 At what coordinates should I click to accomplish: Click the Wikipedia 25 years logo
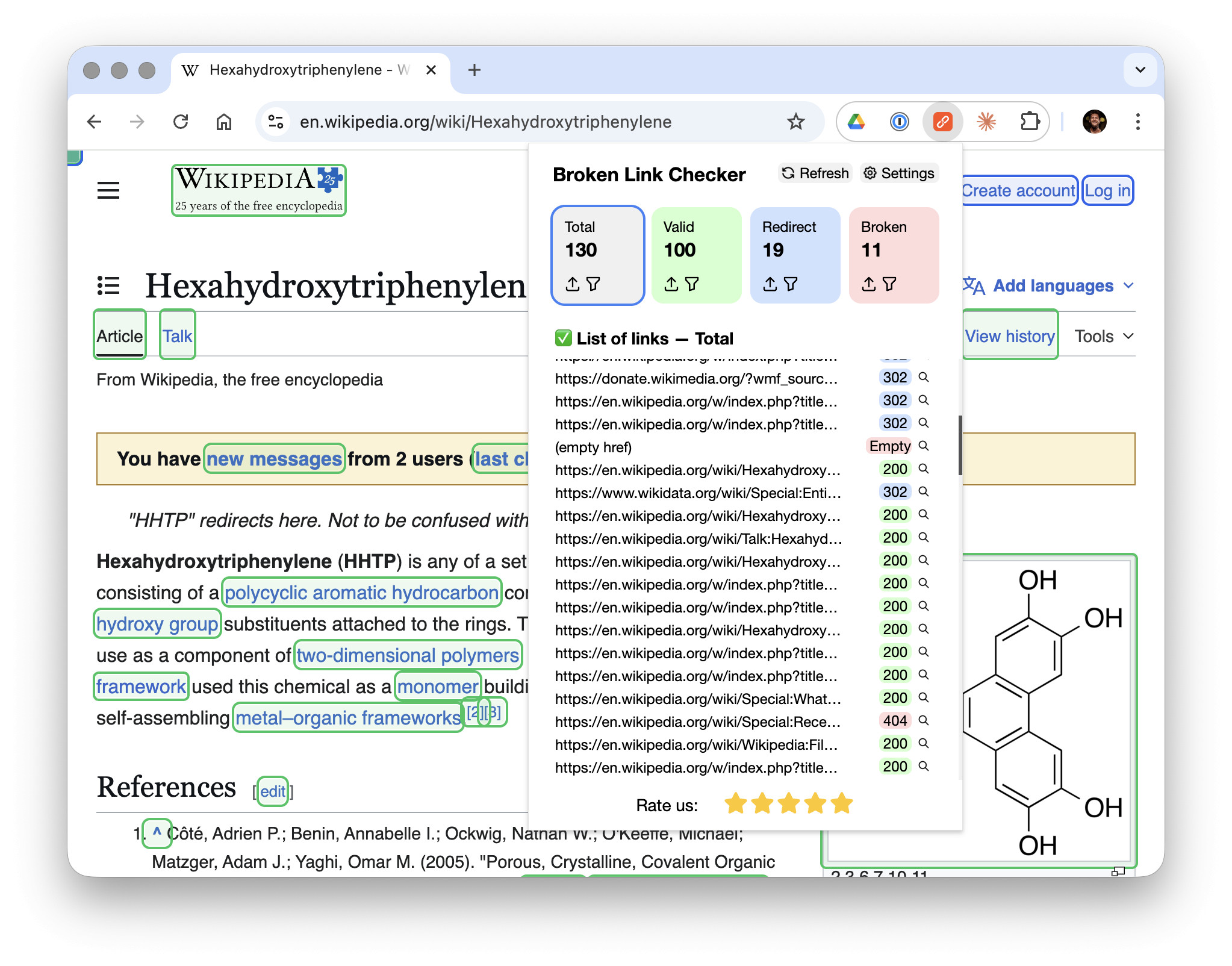[x=259, y=190]
